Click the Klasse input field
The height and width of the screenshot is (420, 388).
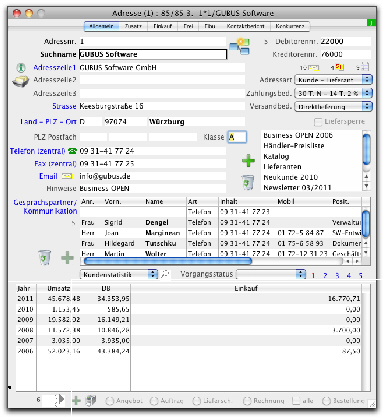click(237, 137)
